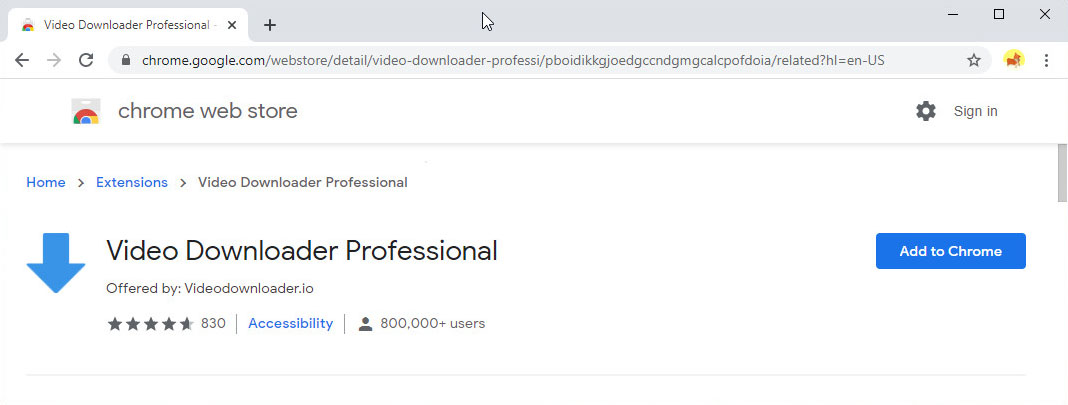
Task: Open a new tab with the plus button
Action: pos(270,25)
